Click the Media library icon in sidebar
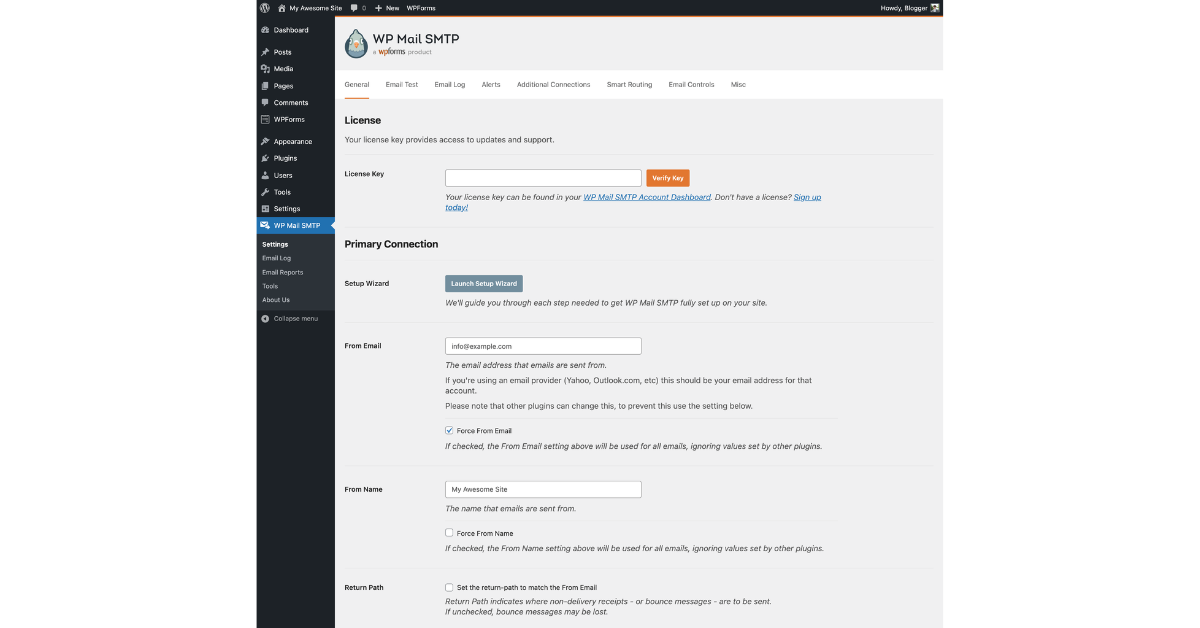 (x=265, y=68)
